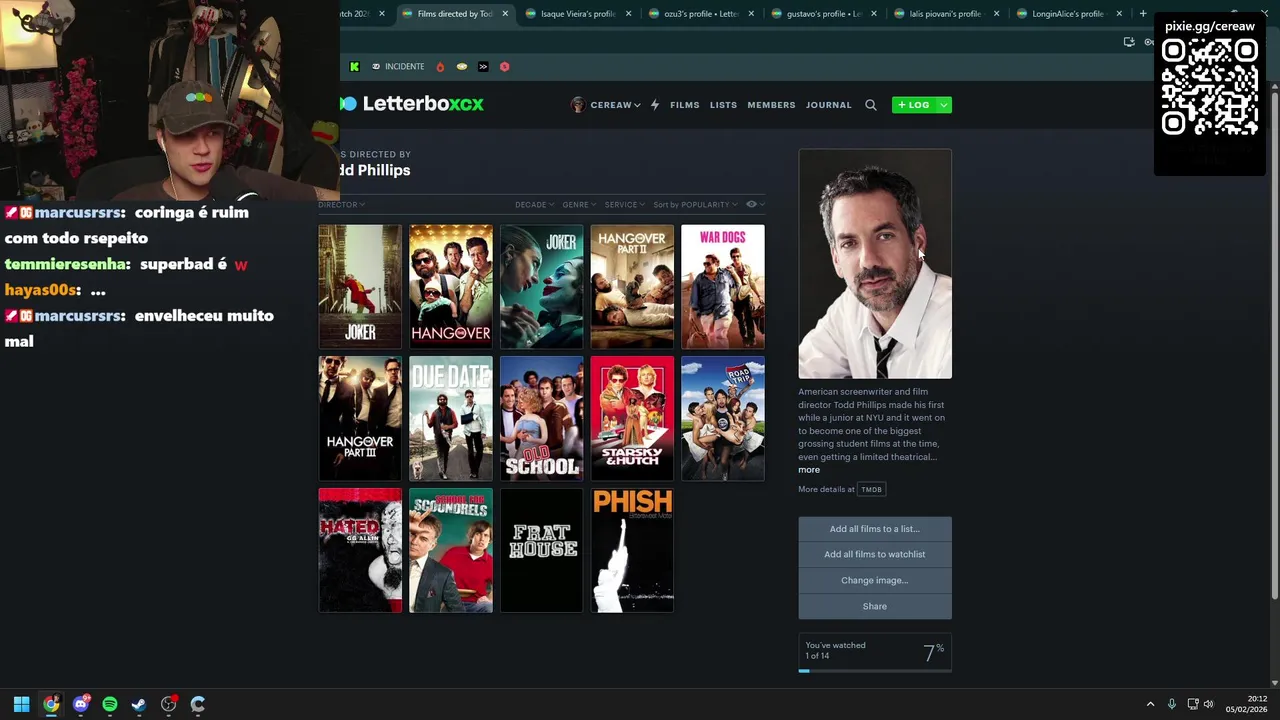This screenshot has width=1280, height=720.
Task: Open Discord from the taskbar
Action: point(81,704)
